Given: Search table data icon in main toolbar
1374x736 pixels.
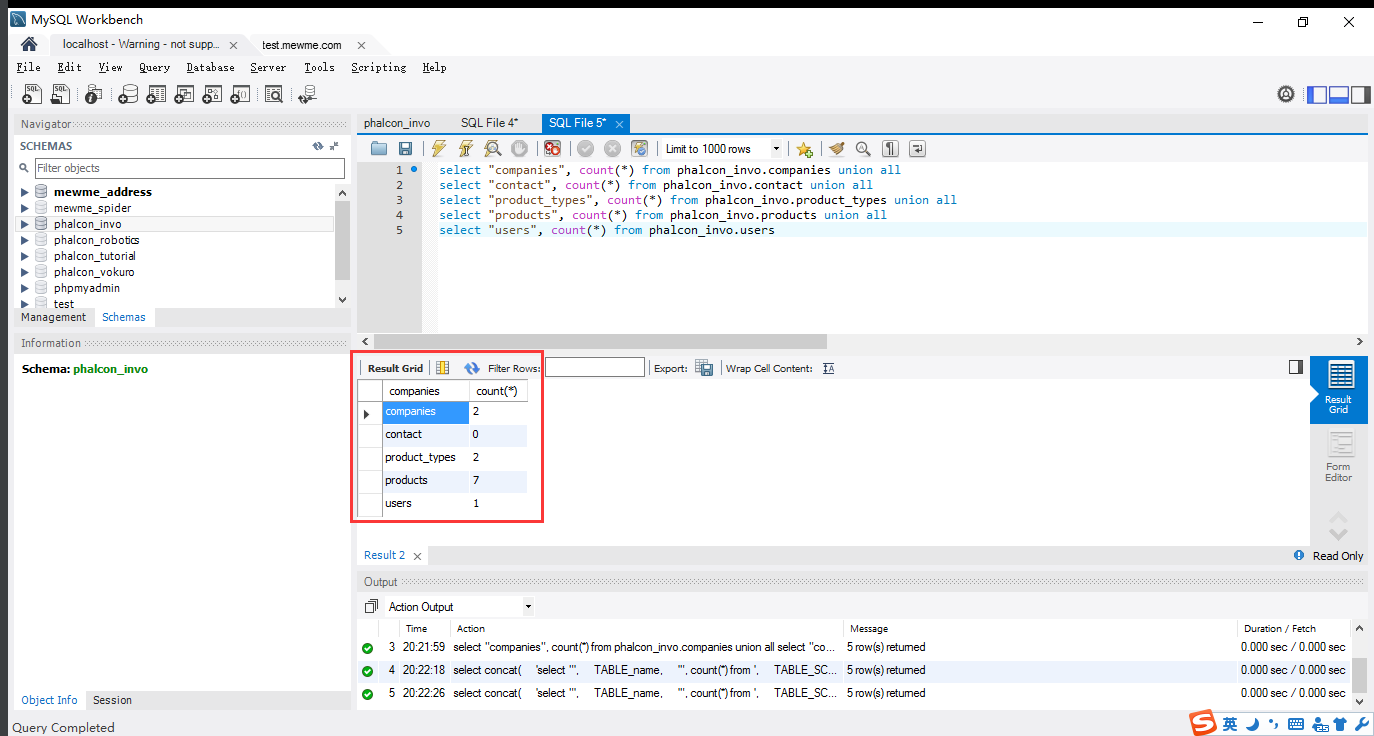Looking at the screenshot, I should click(274, 94).
